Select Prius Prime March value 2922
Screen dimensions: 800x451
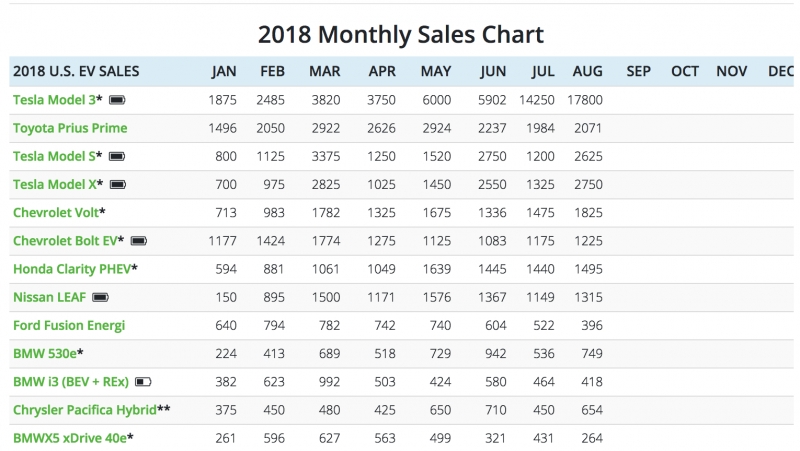pos(326,129)
